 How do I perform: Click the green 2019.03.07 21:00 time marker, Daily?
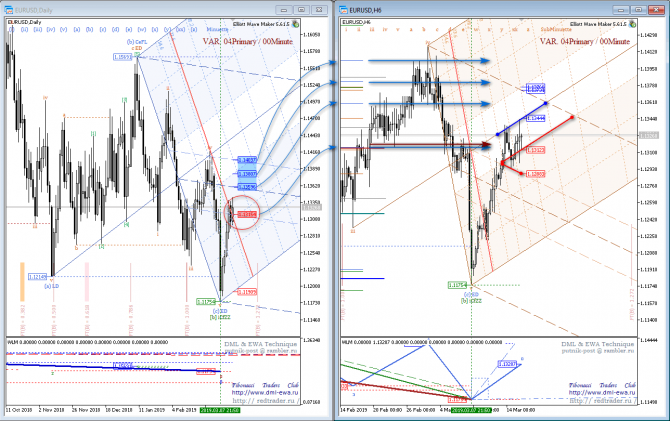click(x=220, y=410)
